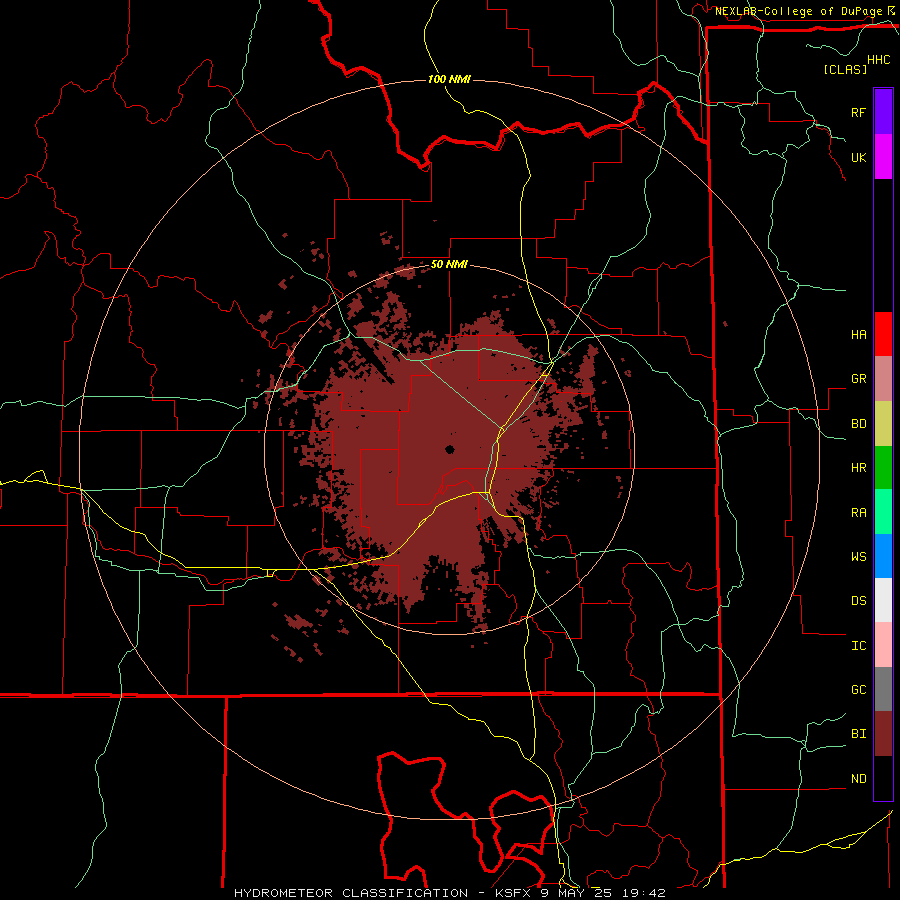Select the yellow BD legend swatch

click(x=883, y=424)
